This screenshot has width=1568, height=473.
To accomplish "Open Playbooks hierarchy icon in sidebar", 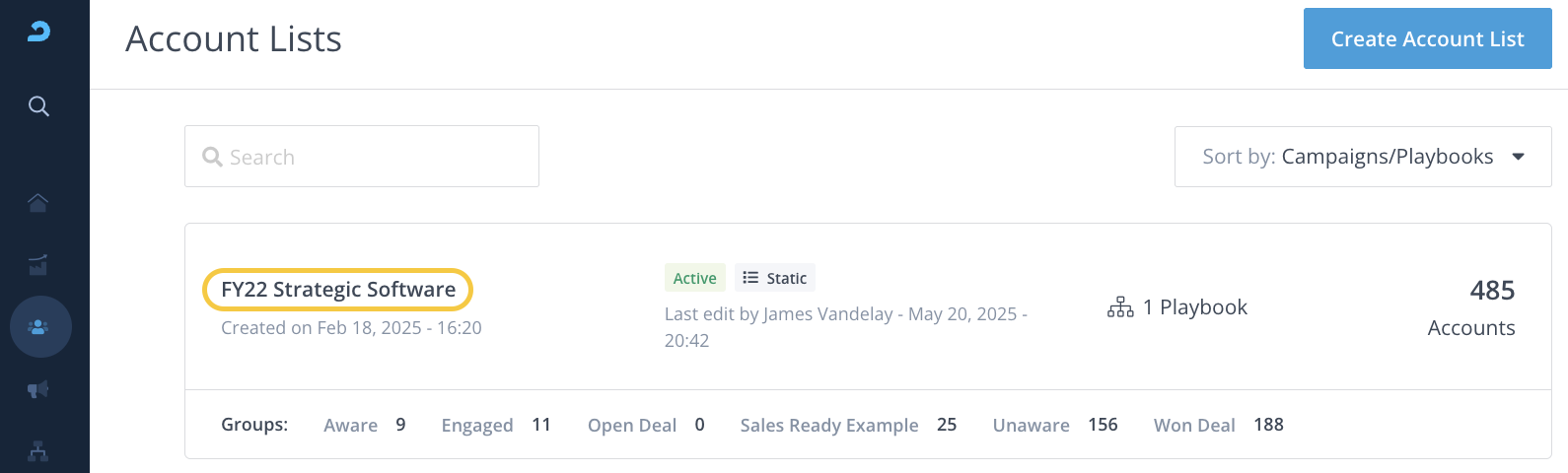I will pos(37,451).
